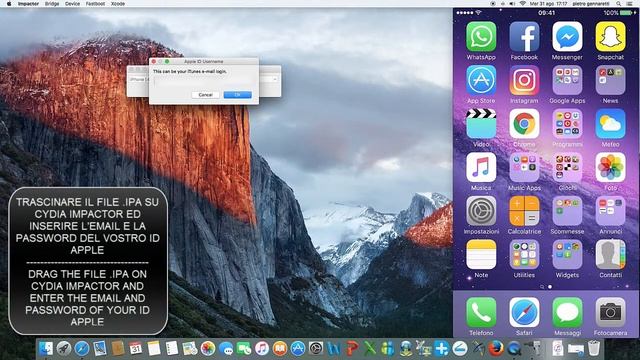
Task: Click the Wi-Fi status icon in menu bar
Action: [522, 4]
